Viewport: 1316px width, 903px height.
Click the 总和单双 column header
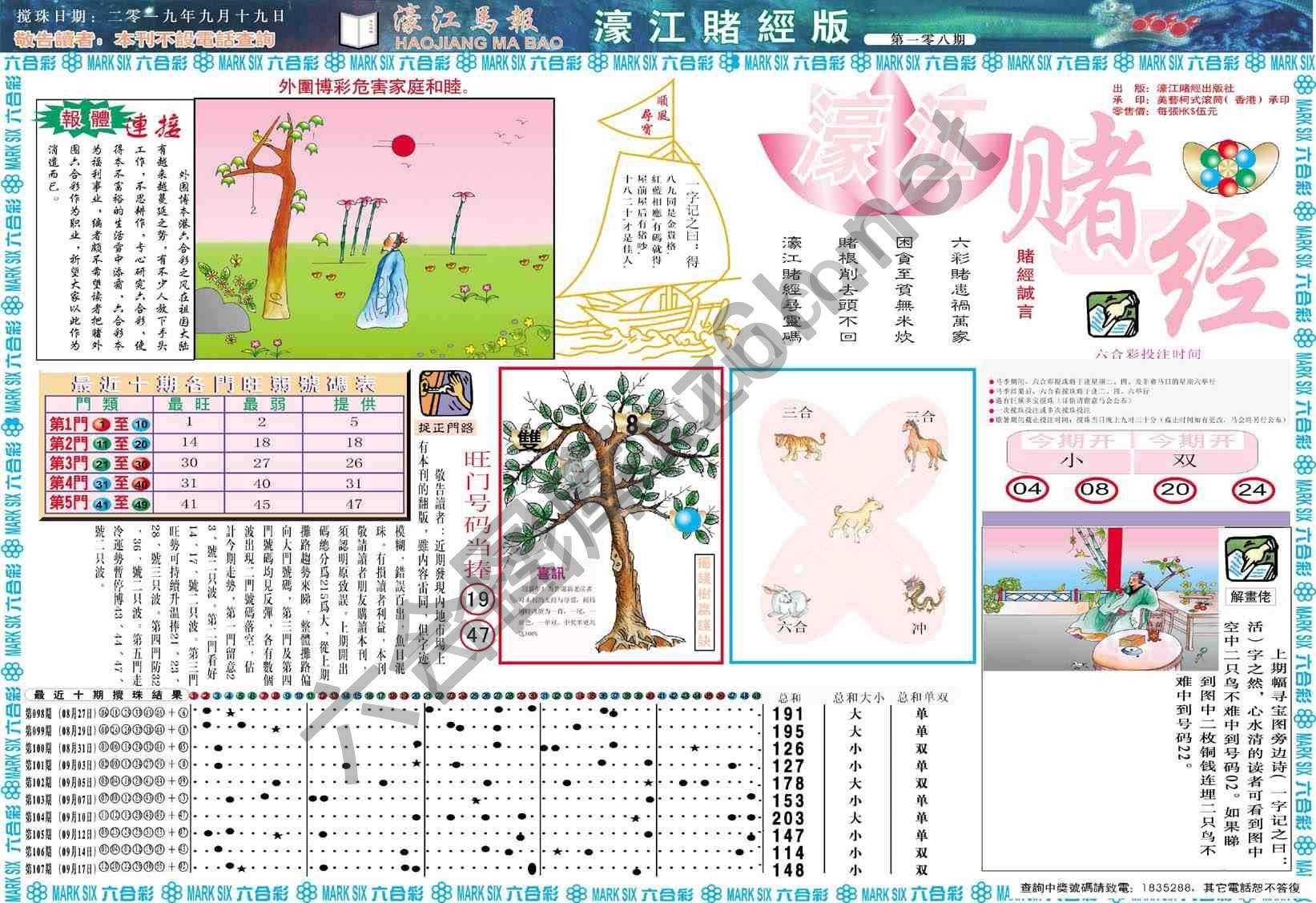coord(923,697)
